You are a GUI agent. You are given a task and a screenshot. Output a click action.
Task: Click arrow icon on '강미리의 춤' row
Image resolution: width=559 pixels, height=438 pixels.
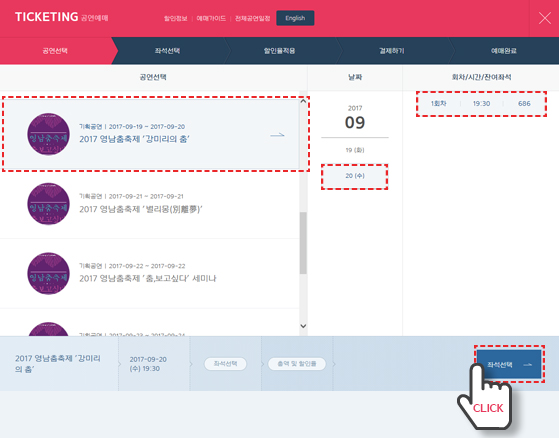coord(277,135)
